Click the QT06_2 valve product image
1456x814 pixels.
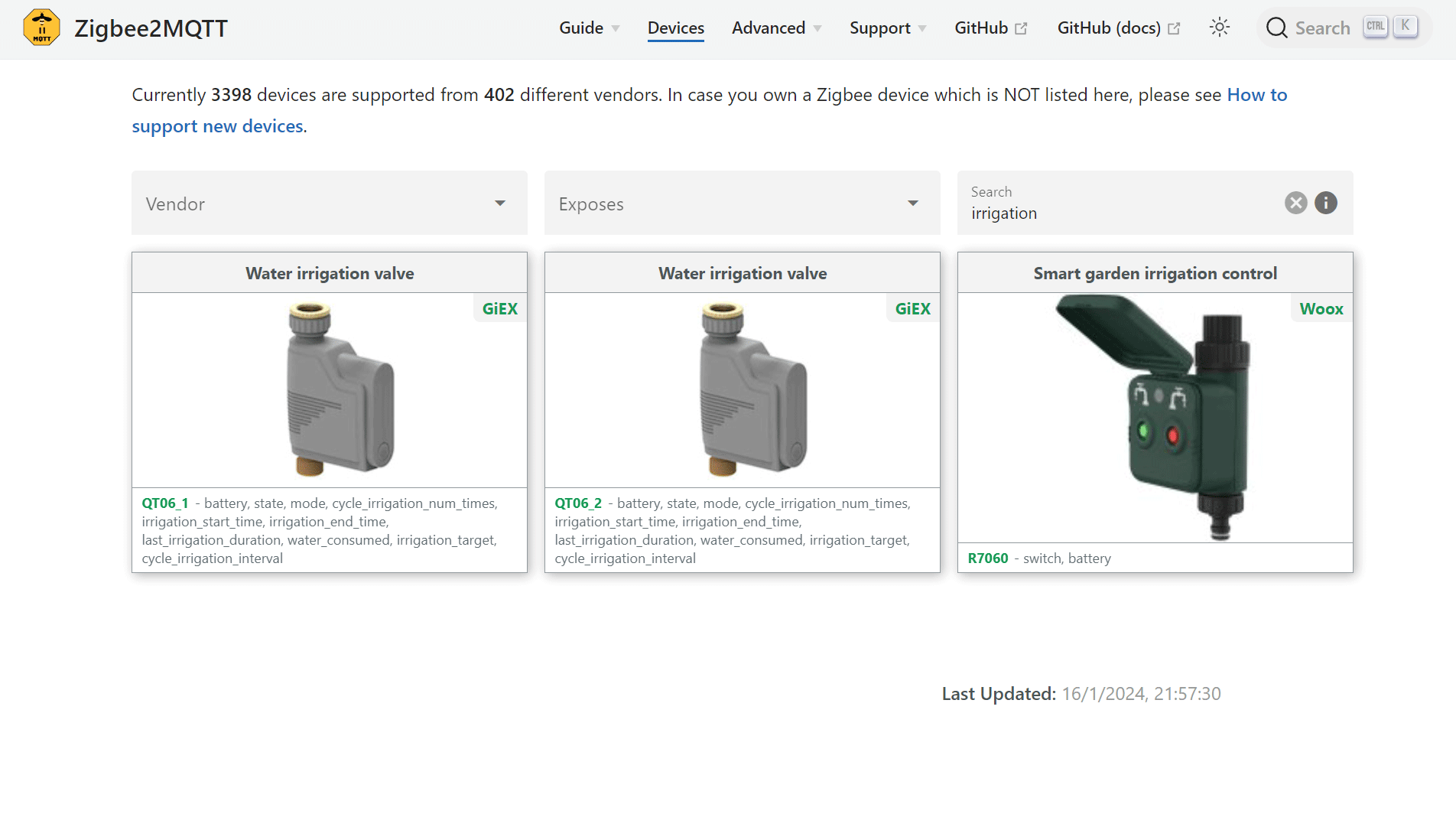pos(753,389)
